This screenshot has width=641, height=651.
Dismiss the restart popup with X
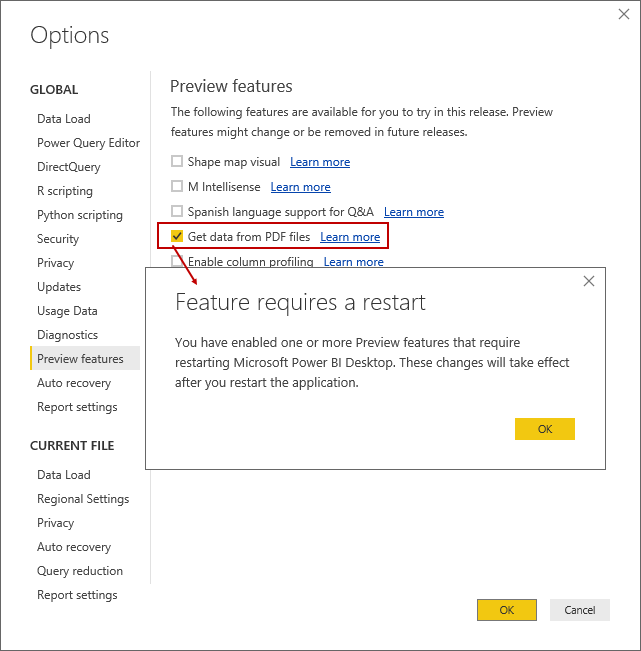(x=589, y=281)
